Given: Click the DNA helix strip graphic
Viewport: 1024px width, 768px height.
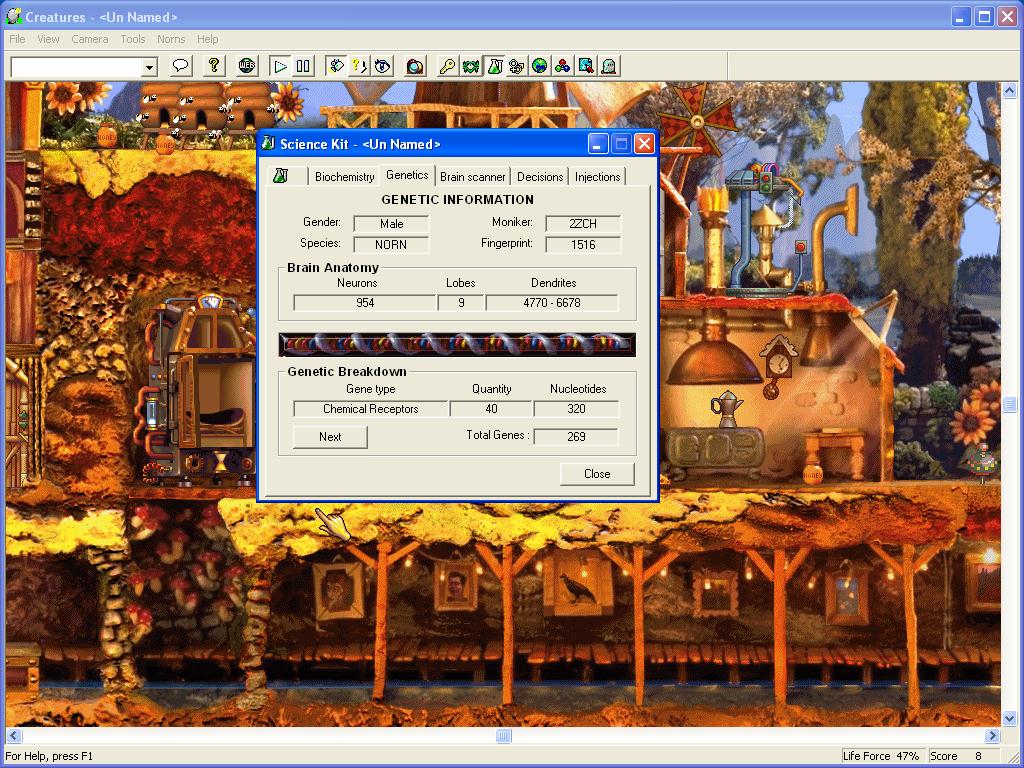Looking at the screenshot, I should pyautogui.click(x=457, y=345).
